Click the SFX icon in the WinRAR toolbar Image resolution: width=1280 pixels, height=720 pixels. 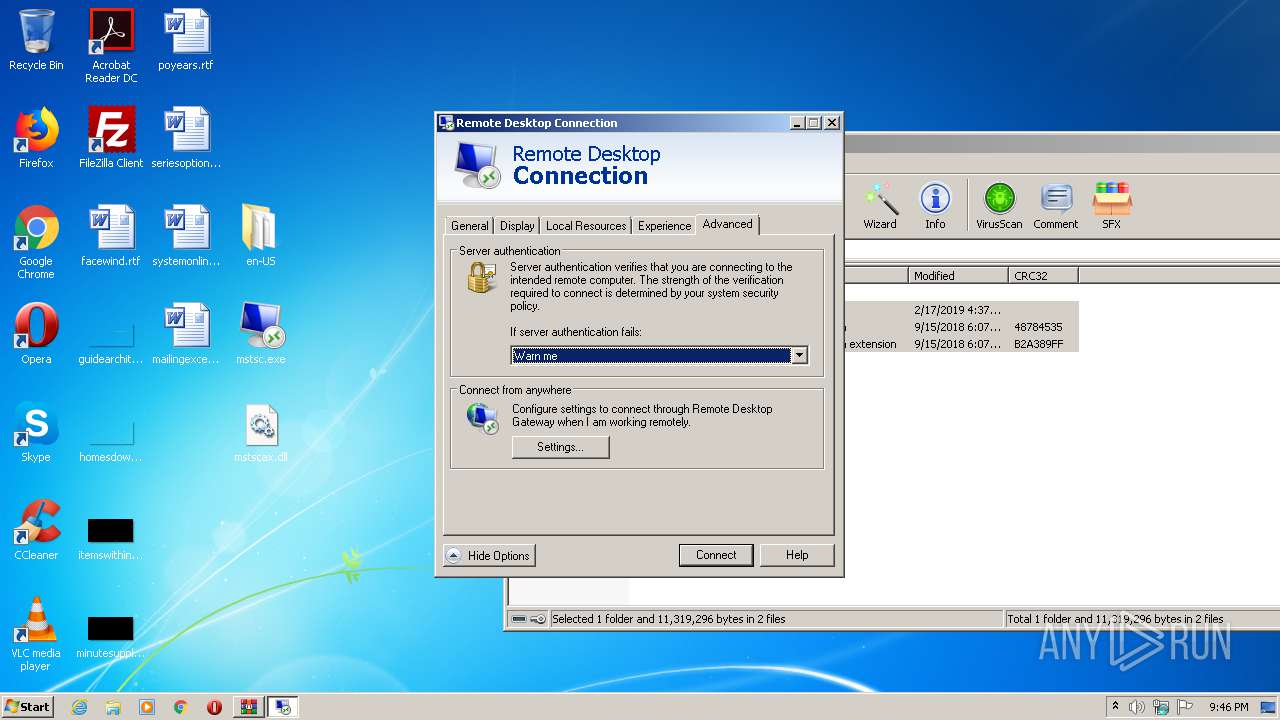tap(1111, 206)
